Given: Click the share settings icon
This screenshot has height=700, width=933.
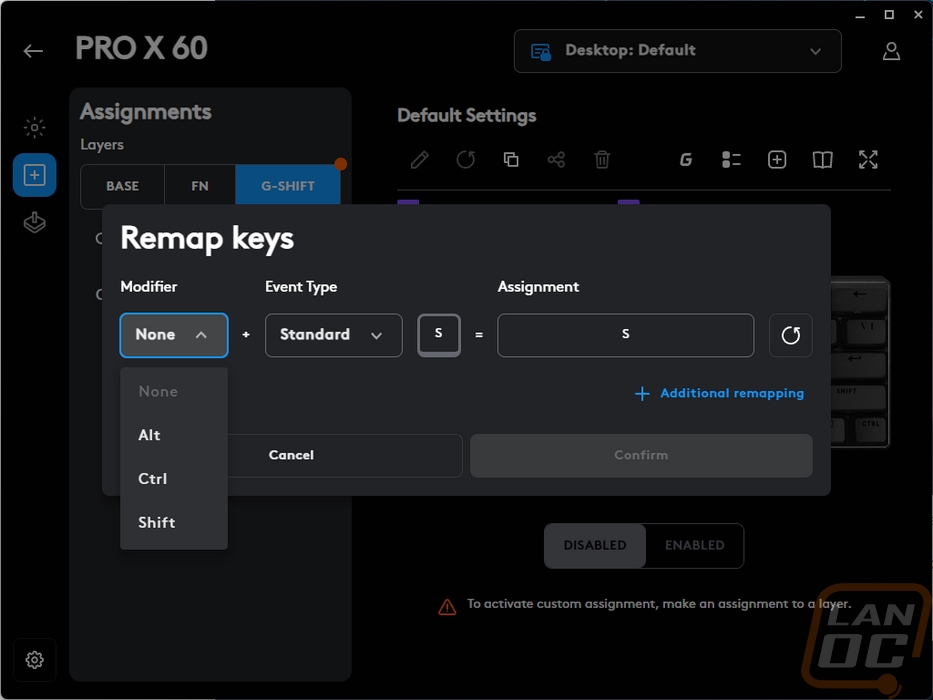Looking at the screenshot, I should 556,160.
